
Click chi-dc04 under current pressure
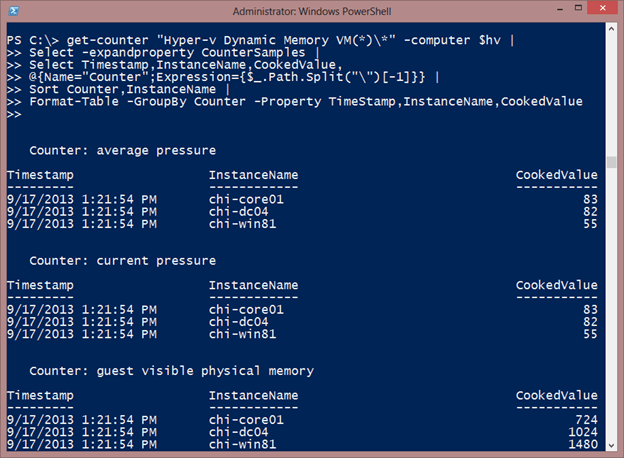click(239, 322)
